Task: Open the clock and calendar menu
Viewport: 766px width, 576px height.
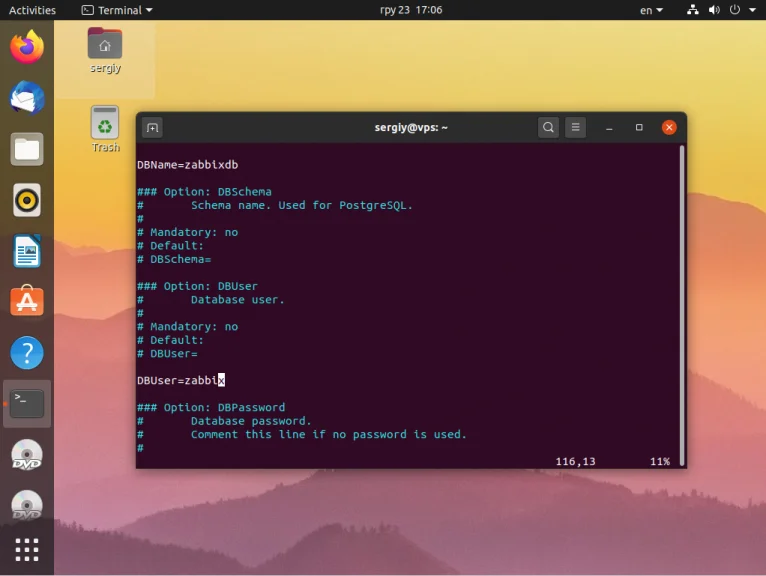Action: point(411,10)
